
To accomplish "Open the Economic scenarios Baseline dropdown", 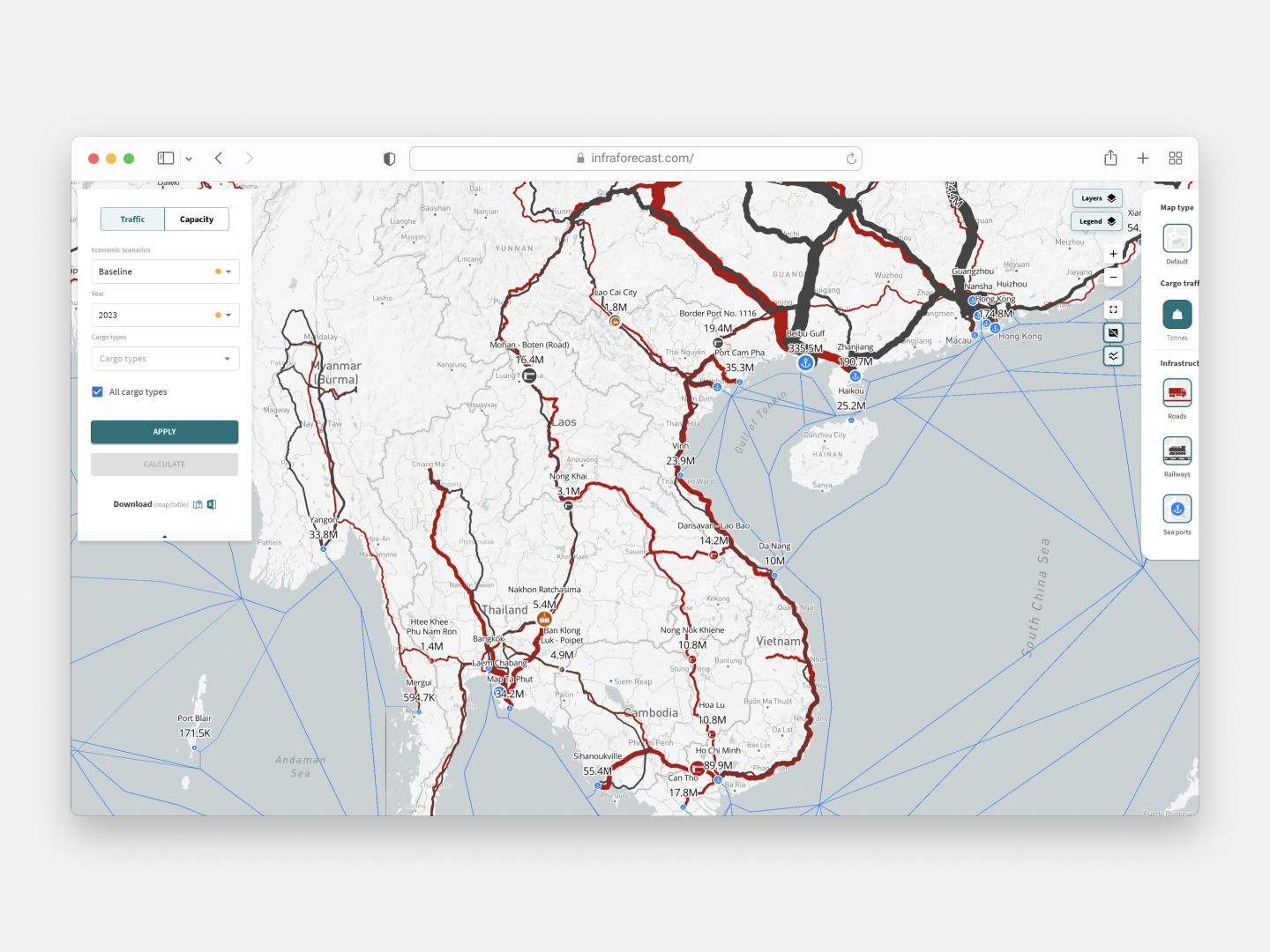I will click(x=165, y=271).
